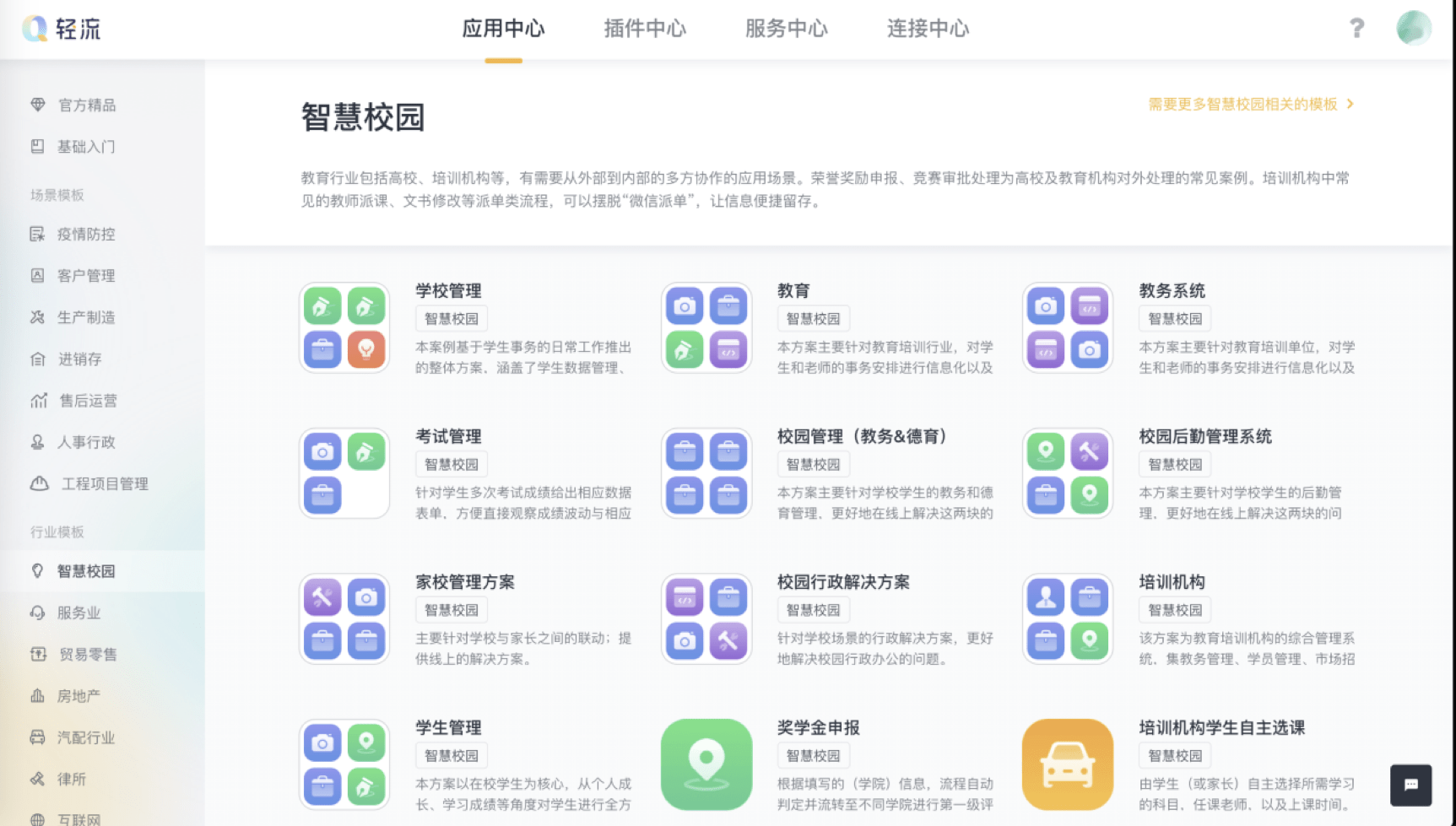Click the icon next to 客户管理
The width and height of the screenshot is (1456, 826).
pos(38,275)
